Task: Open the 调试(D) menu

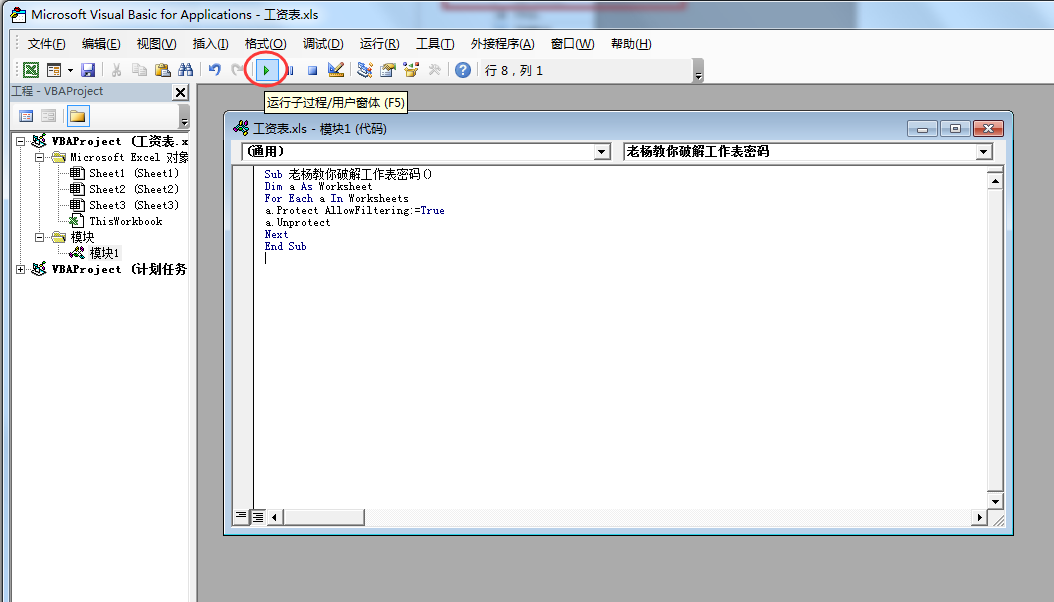Action: point(323,44)
